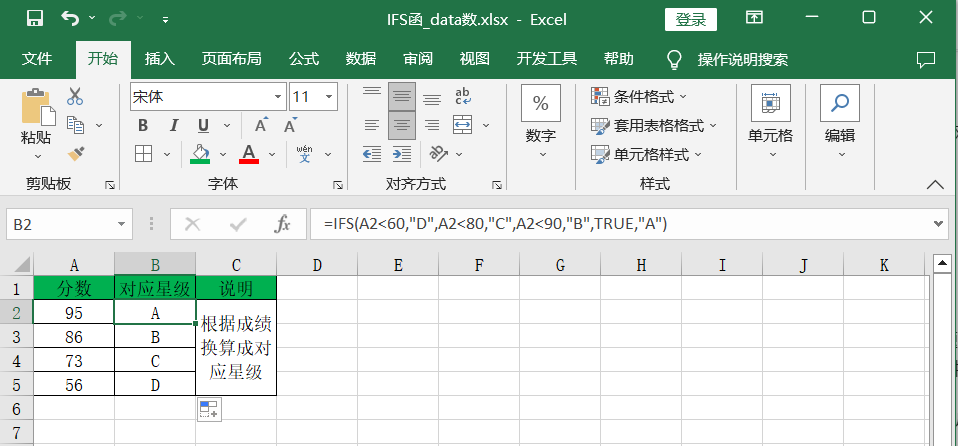Open the 剪贴板 dialog launcher
The width and height of the screenshot is (958, 446).
pyautogui.click(x=109, y=185)
